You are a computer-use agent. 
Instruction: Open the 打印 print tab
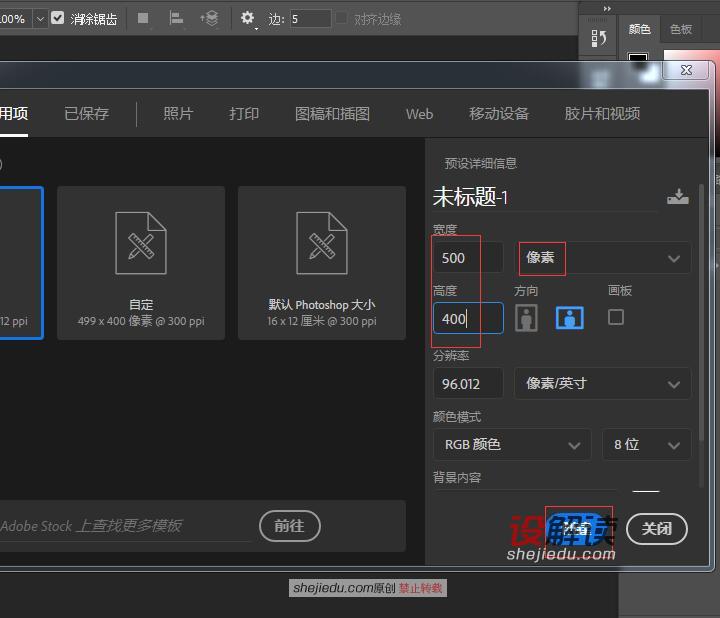click(244, 114)
